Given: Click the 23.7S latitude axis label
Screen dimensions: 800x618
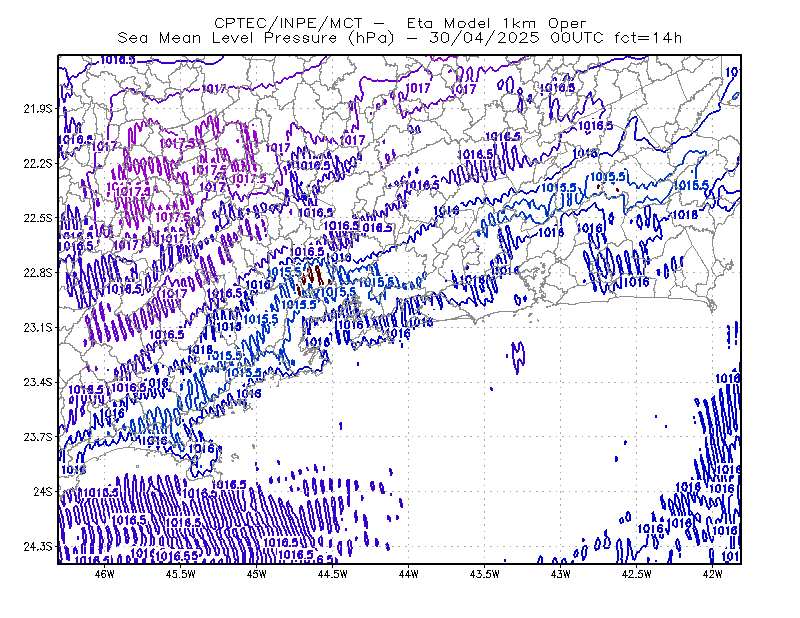Looking at the screenshot, I should [38, 437].
